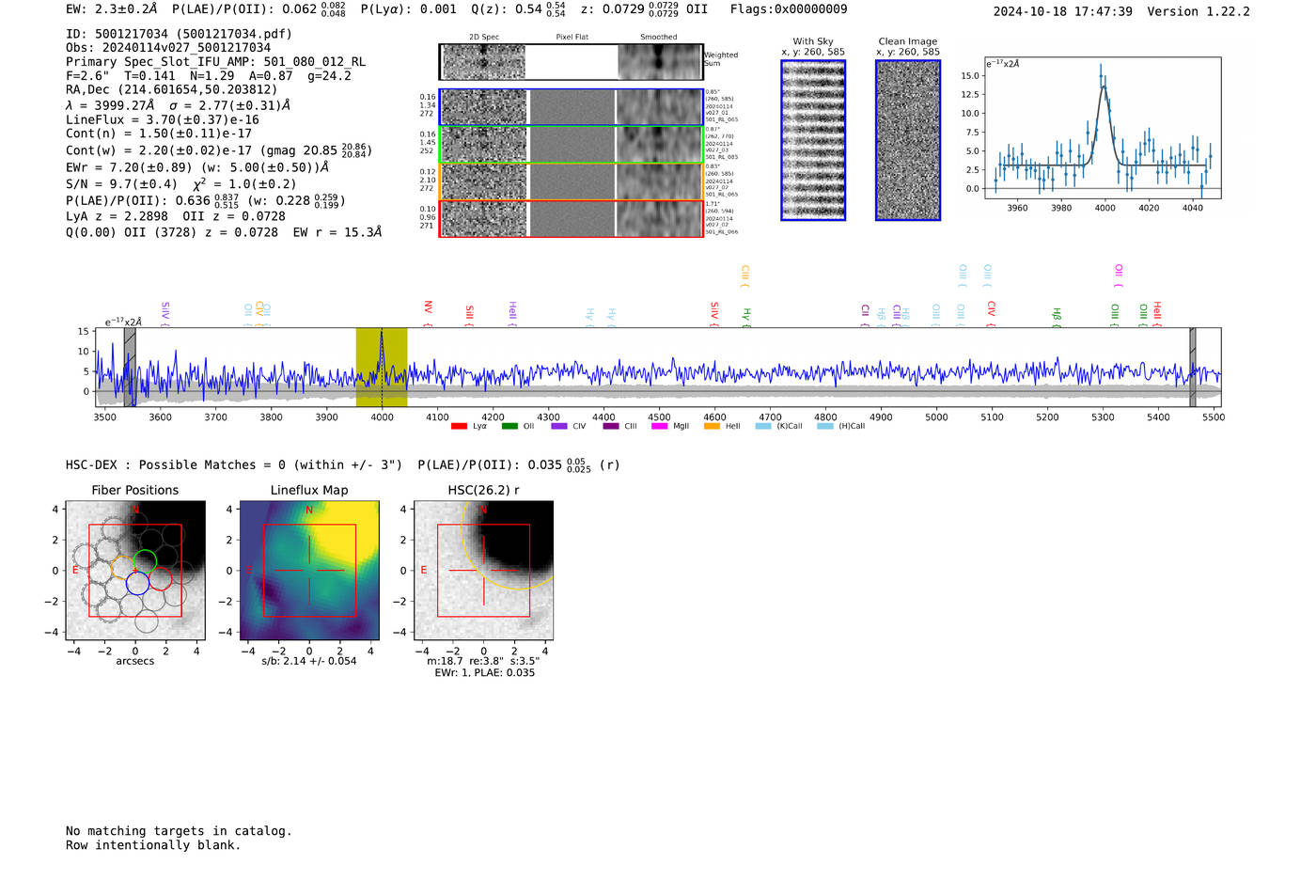Screen dimensions: 1316x896
Task: Open the Fiber Positions panel image
Action: [x=135, y=571]
